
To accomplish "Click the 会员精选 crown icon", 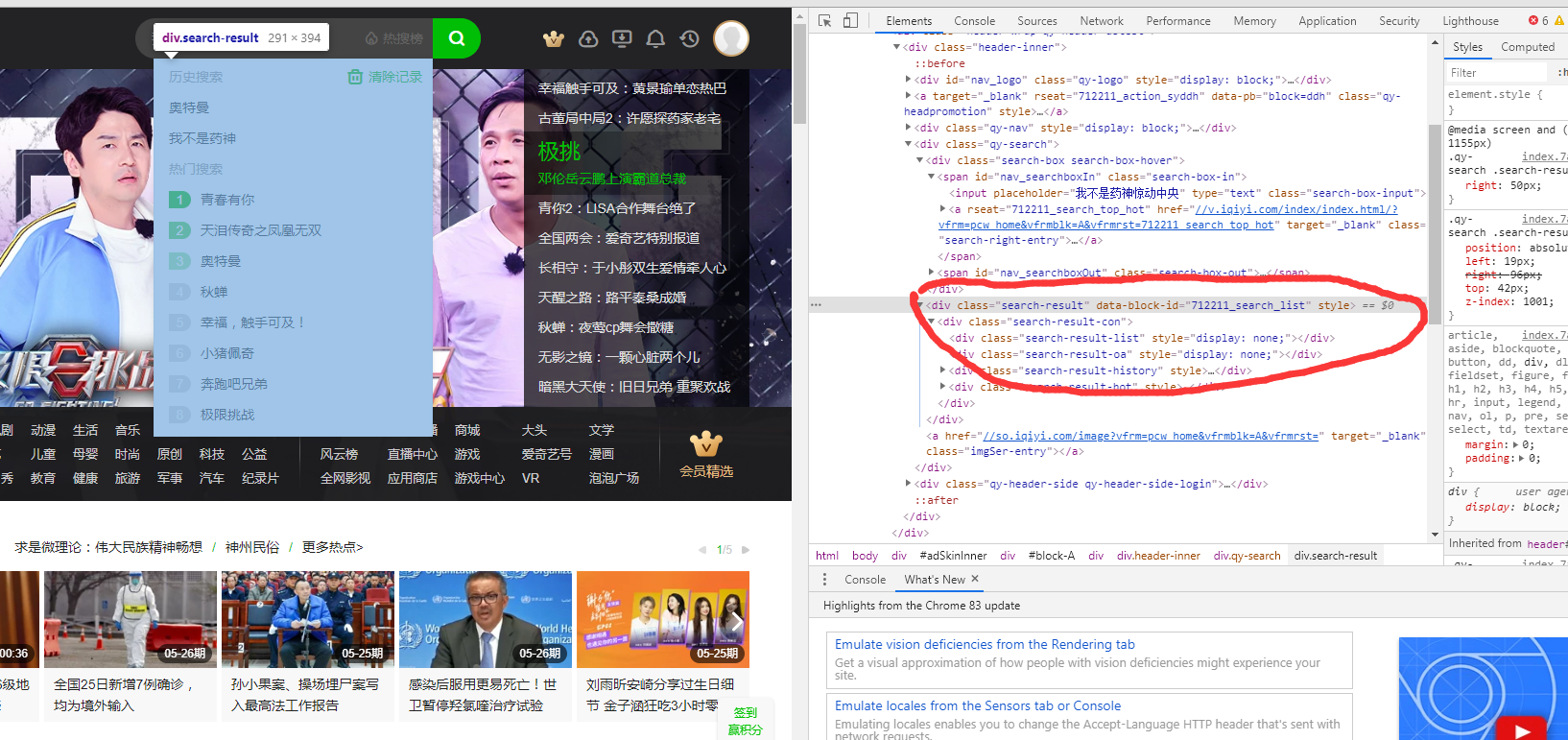I will [x=706, y=443].
